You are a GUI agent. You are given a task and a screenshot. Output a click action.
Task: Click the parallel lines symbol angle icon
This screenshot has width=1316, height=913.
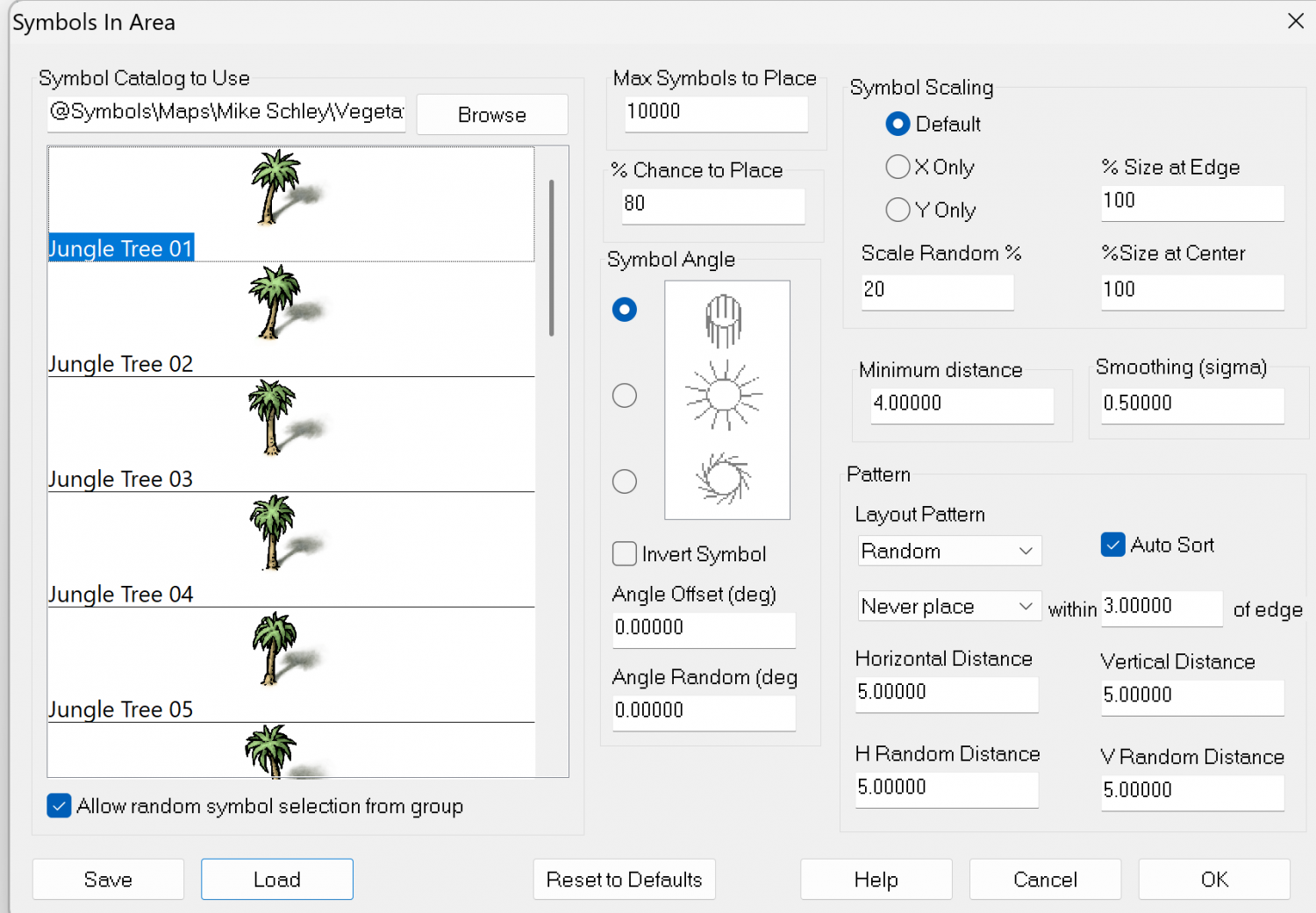[x=724, y=320]
